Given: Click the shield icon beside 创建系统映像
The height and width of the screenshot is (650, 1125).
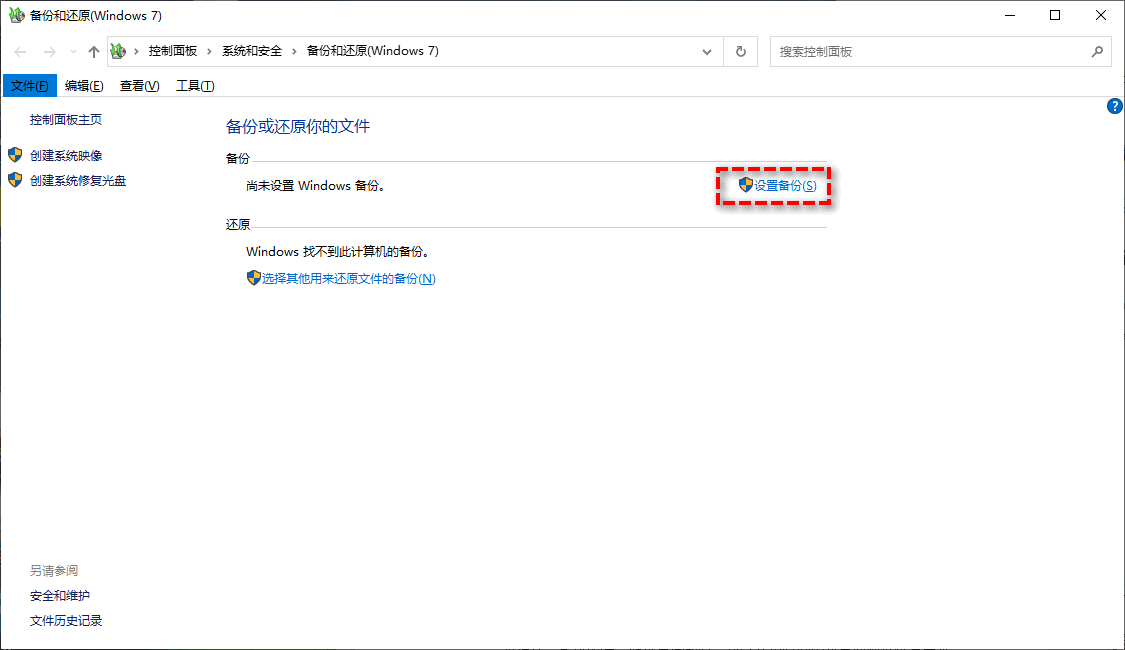Looking at the screenshot, I should pos(15,155).
